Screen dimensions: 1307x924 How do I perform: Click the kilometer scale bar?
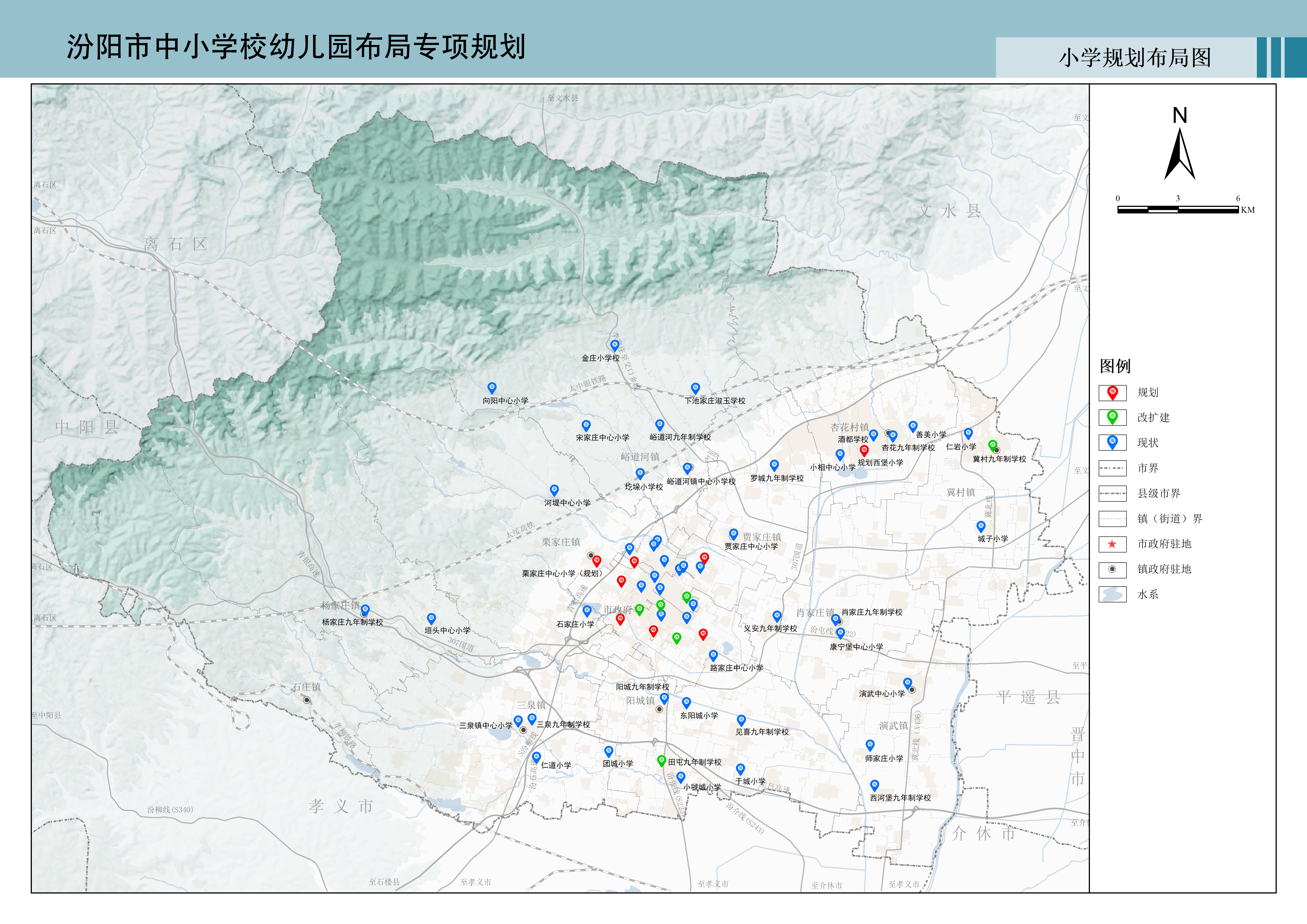(x=1178, y=210)
